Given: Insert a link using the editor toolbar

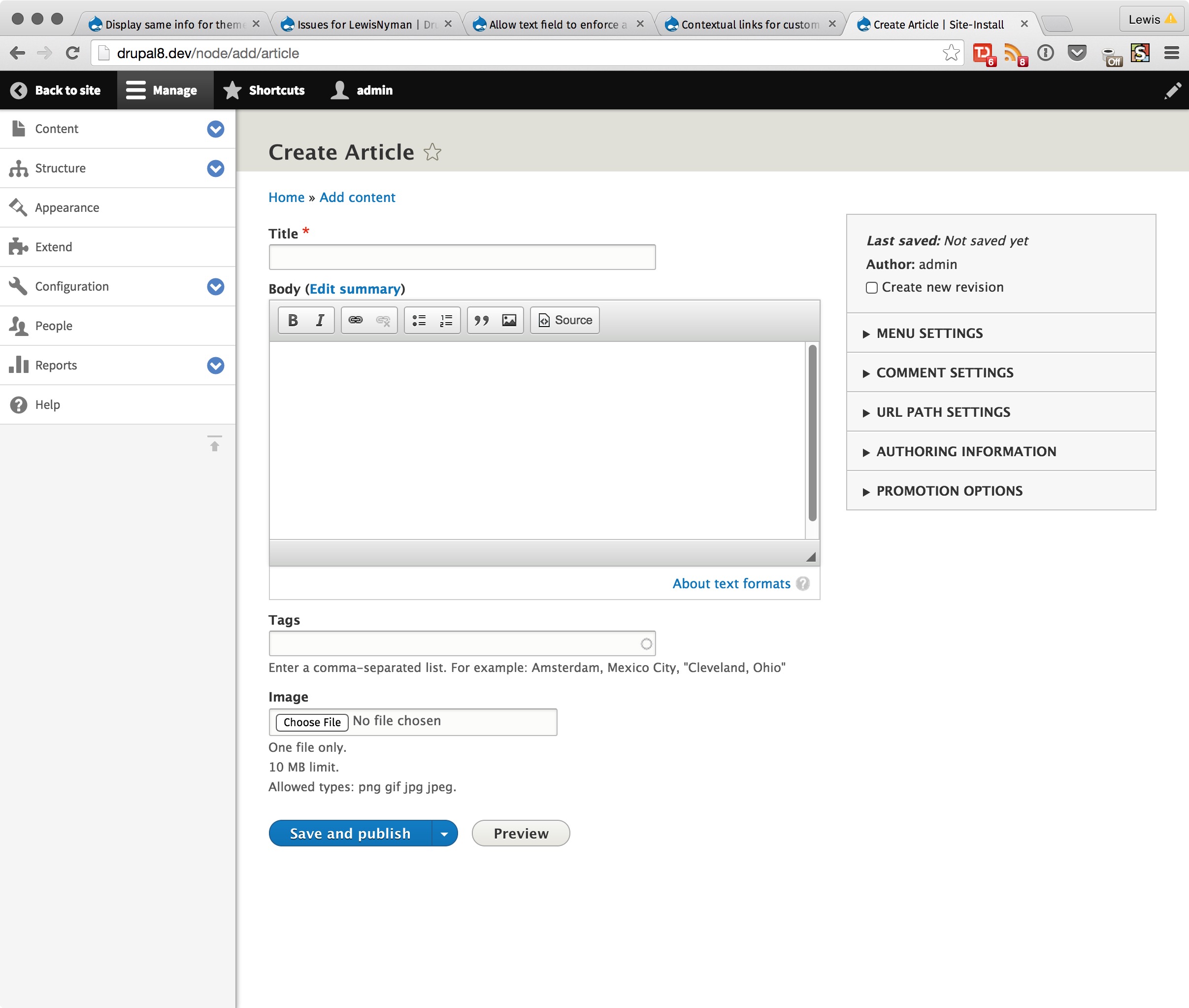Looking at the screenshot, I should point(356,320).
